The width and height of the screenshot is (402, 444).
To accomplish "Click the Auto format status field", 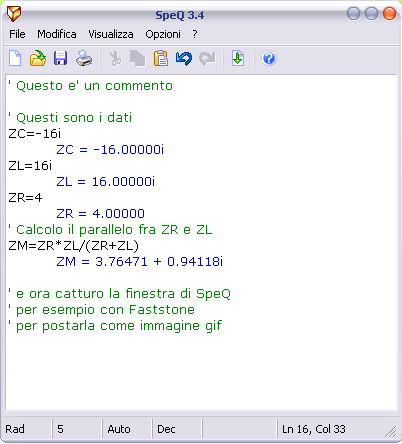I will pyautogui.click(x=127, y=429).
